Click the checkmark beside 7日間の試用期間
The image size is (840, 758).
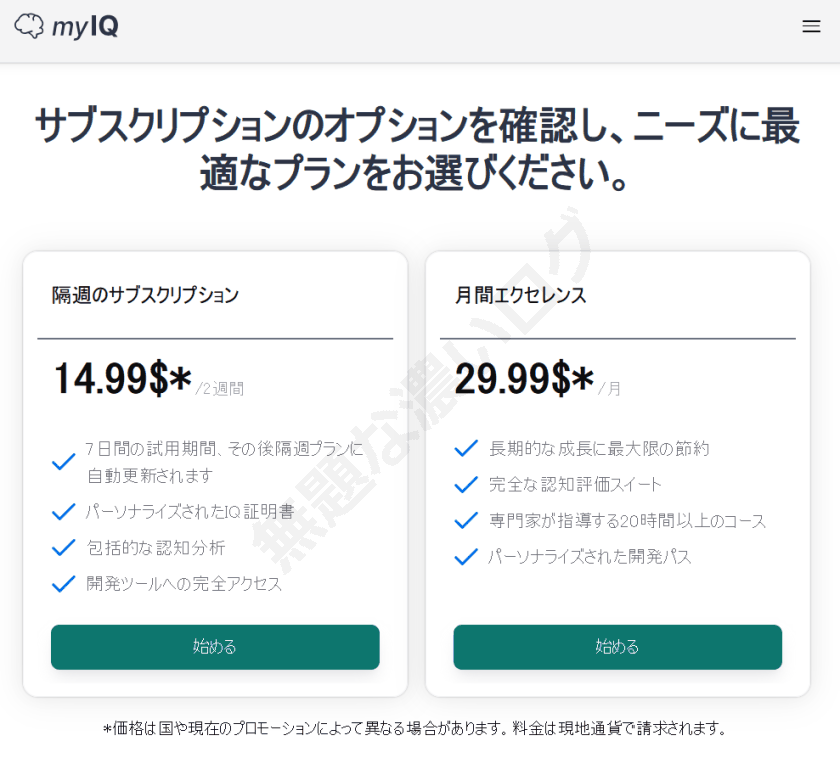click(64, 462)
